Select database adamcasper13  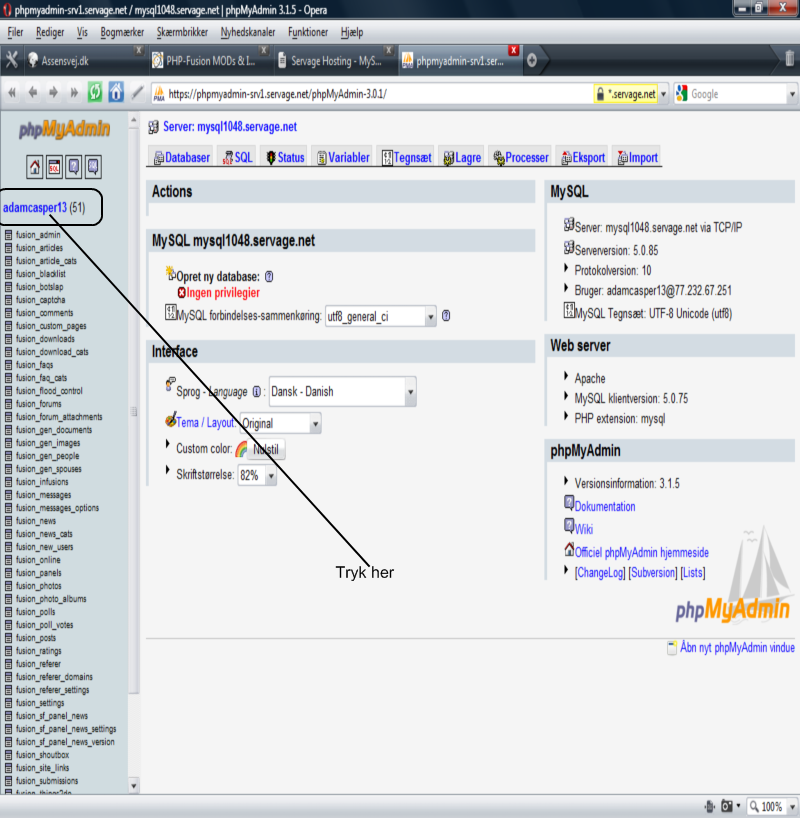[35, 208]
